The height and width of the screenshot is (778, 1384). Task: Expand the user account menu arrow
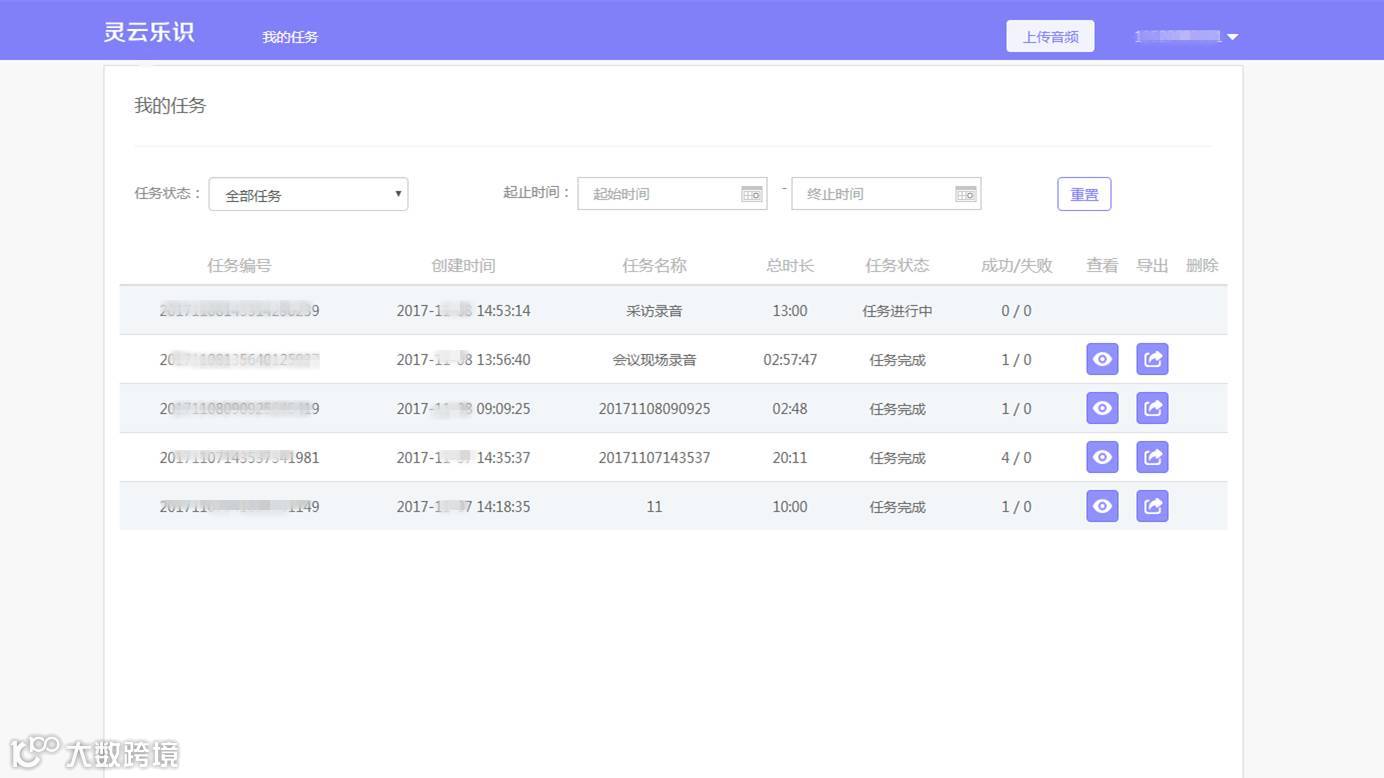[x=1232, y=37]
